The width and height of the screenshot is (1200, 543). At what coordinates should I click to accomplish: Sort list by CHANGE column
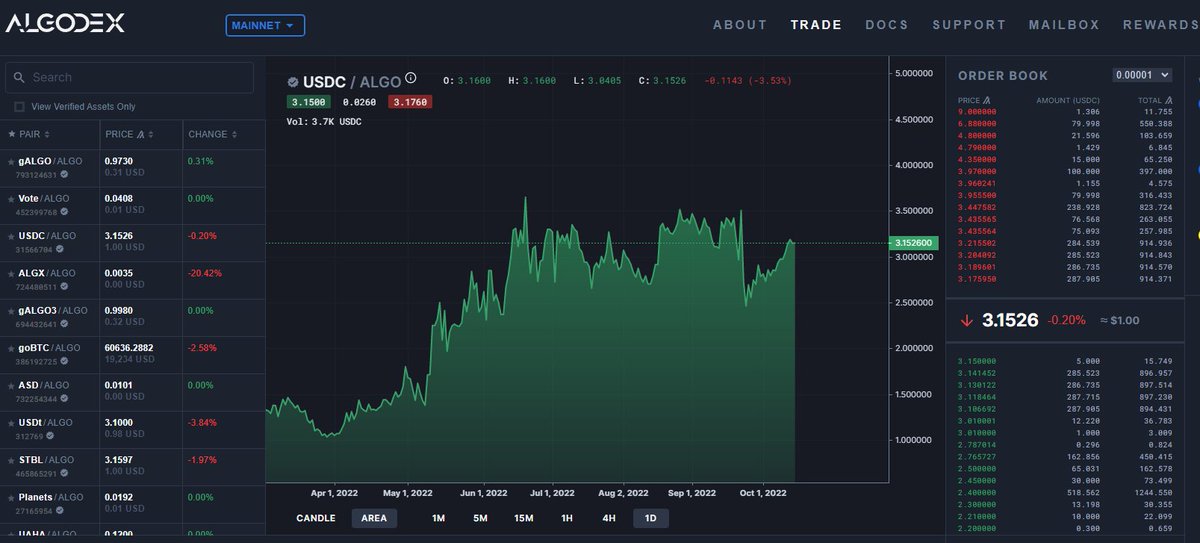212,134
